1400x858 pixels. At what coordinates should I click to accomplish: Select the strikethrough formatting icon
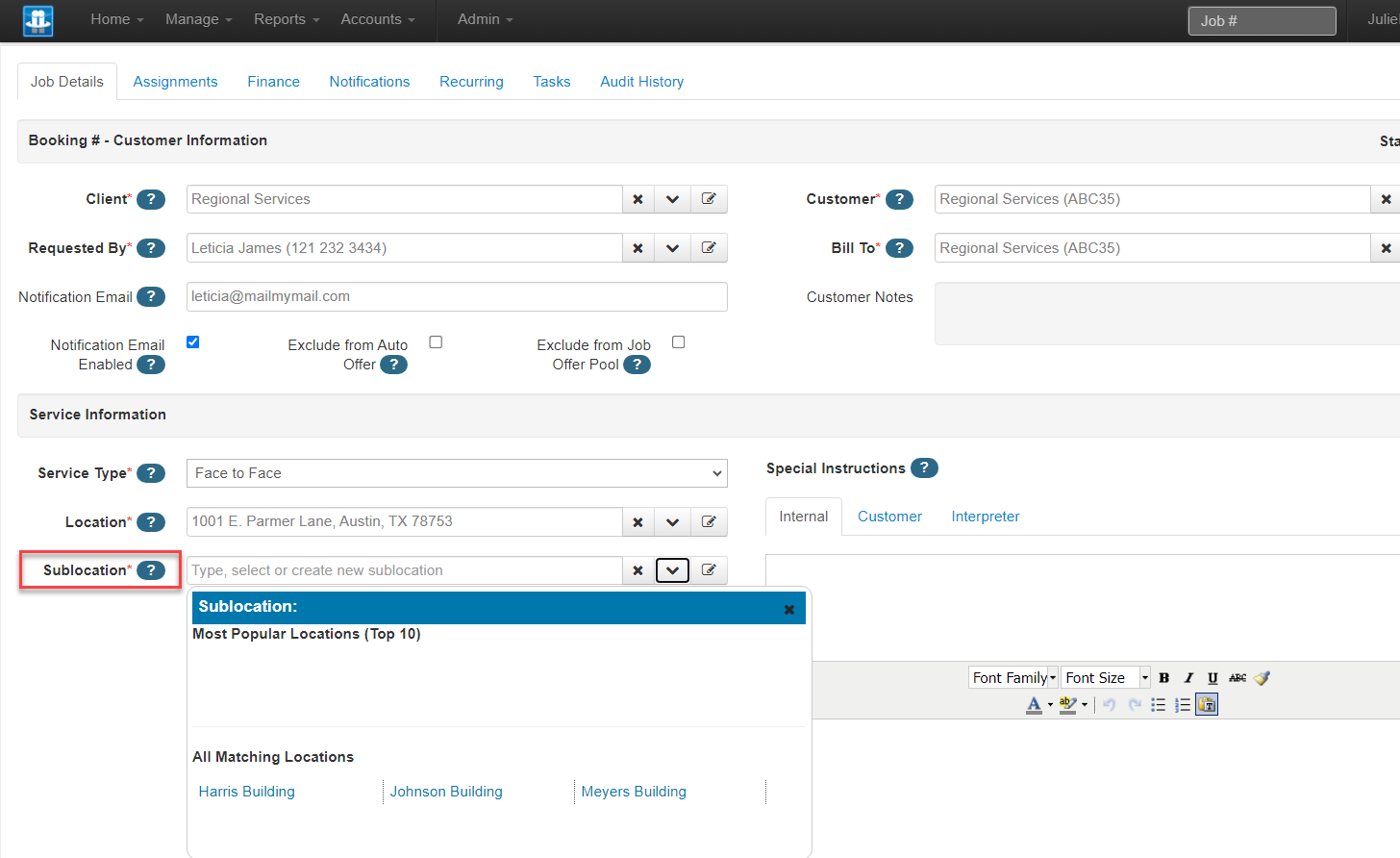[1237, 677]
